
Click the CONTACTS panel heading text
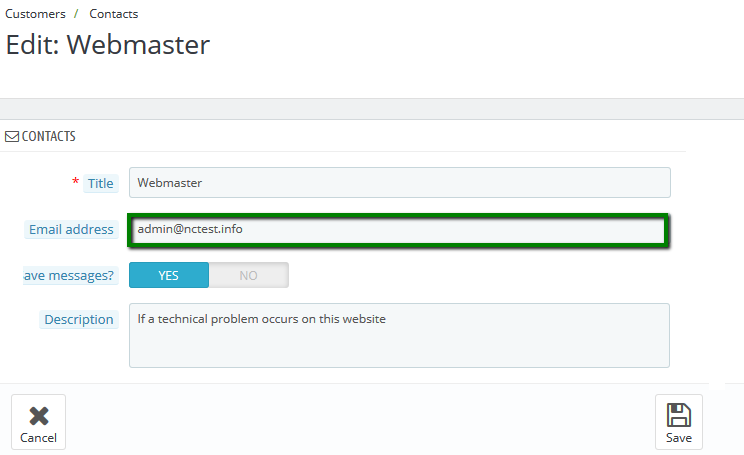pos(48,136)
